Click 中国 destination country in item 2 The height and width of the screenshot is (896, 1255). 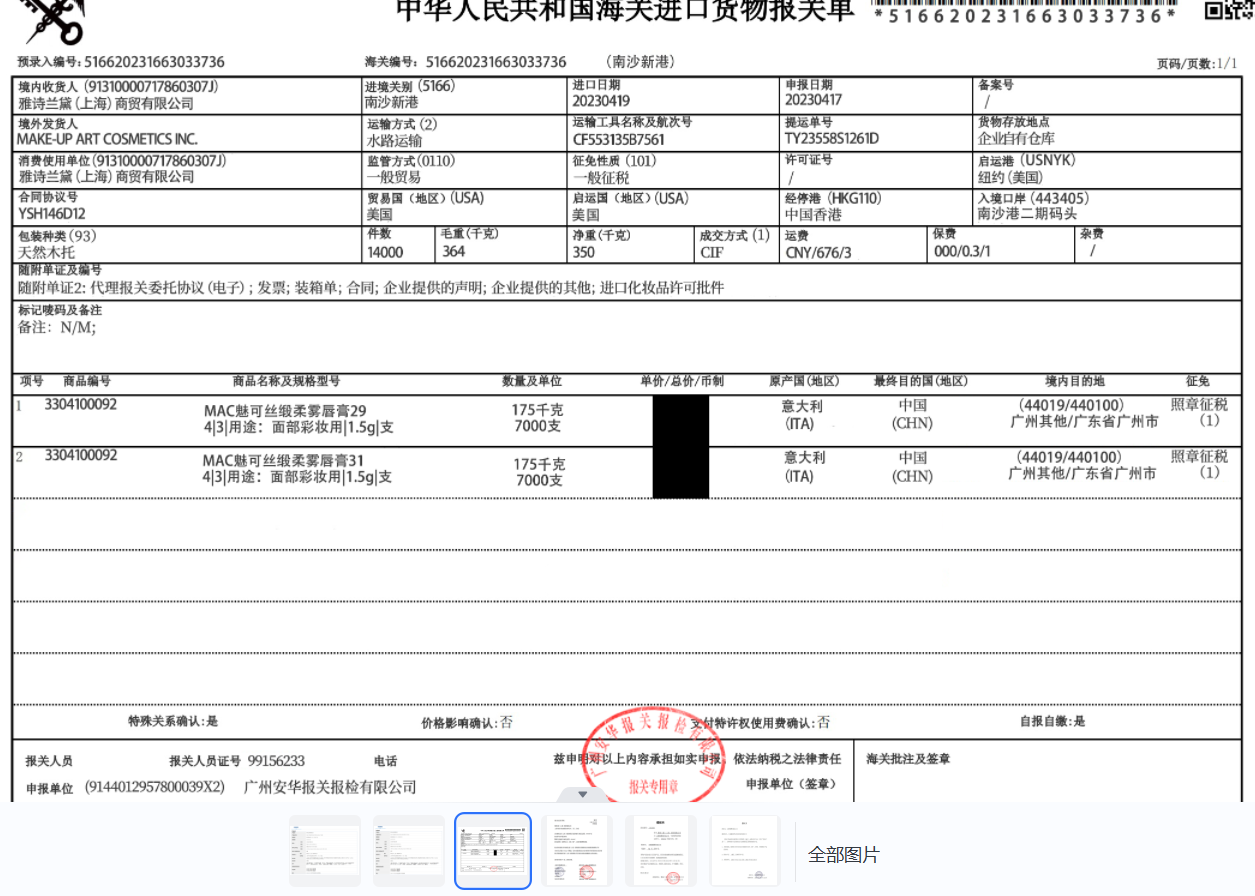[x=912, y=457]
